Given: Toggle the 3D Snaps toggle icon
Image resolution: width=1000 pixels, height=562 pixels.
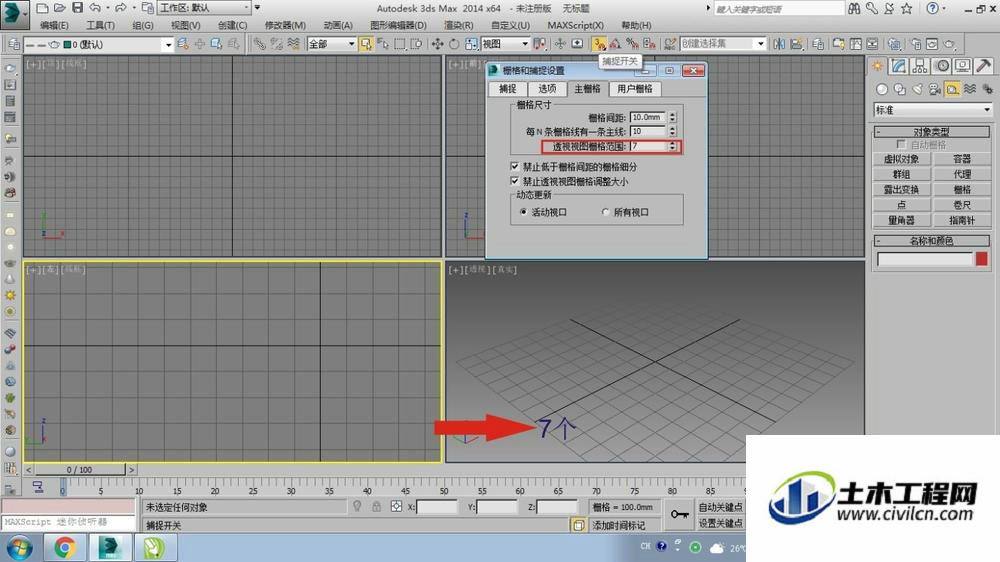Looking at the screenshot, I should (x=599, y=44).
